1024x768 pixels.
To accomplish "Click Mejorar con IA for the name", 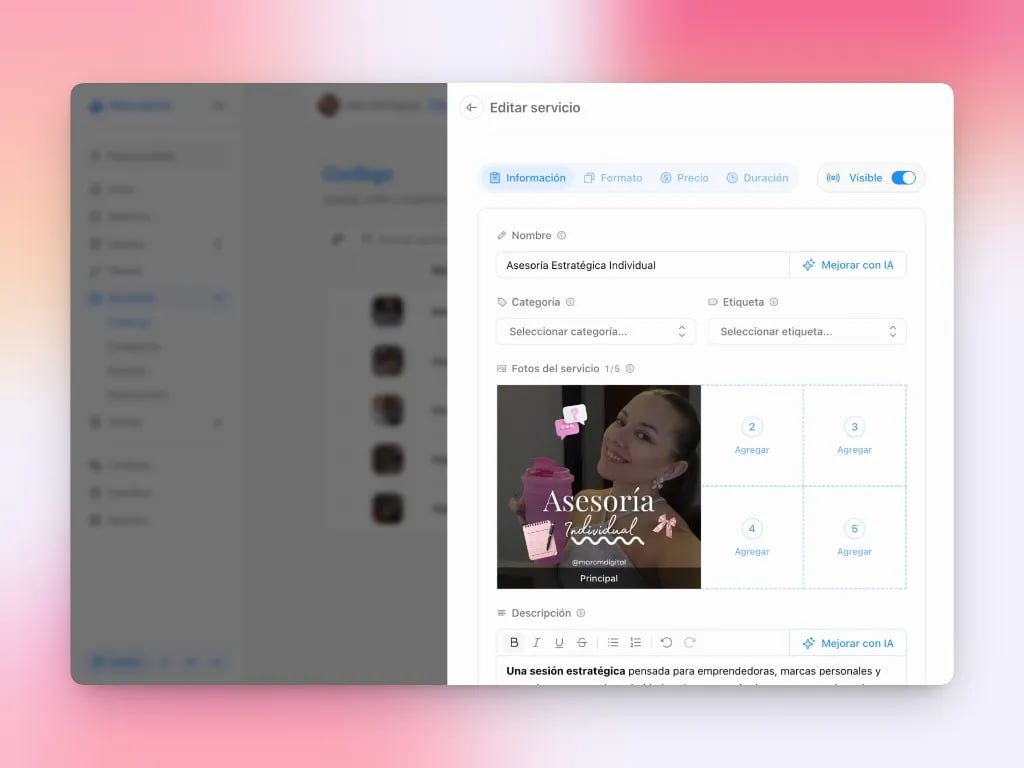I will (848, 265).
